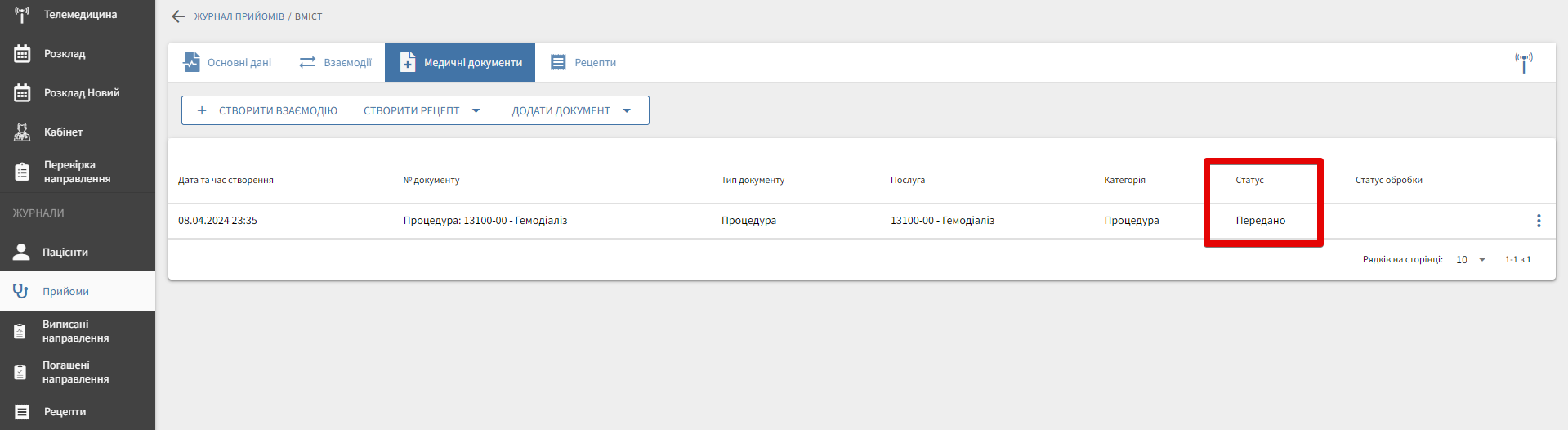Click the Пацієнти person icon
Viewport: 1568px width, 430px height.
21,252
